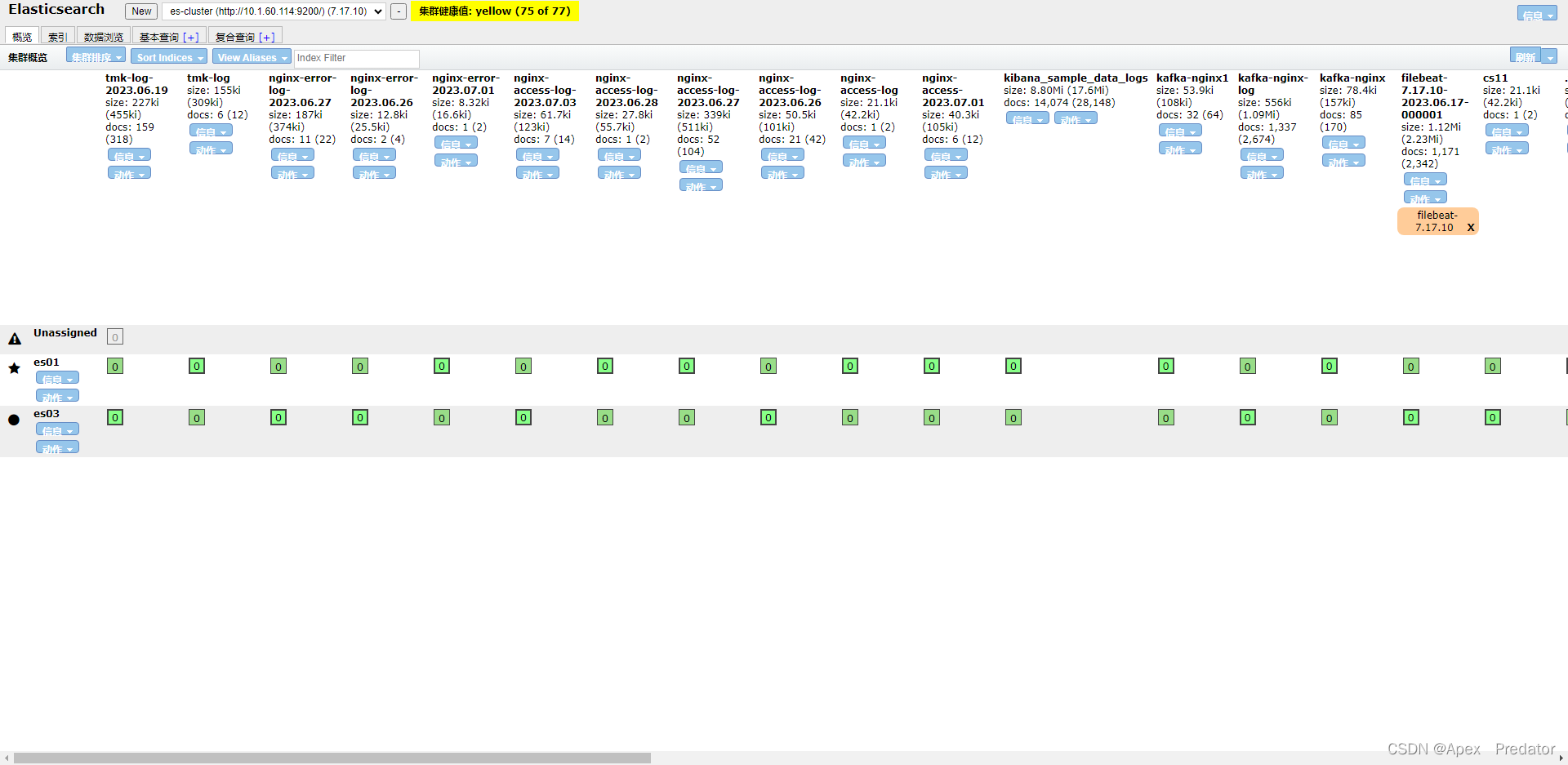The image size is (1568, 765).
Task: Click es01 shard 0 of kafka-nginx1
Action: click(1166, 366)
